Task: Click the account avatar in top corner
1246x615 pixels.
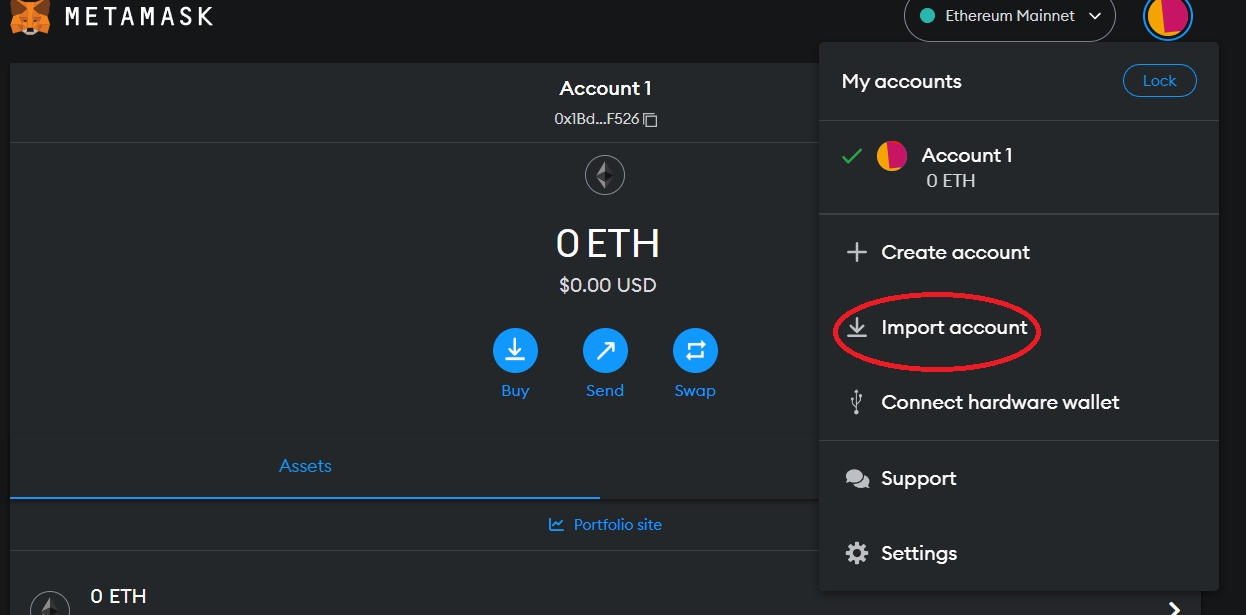Action: tap(1167, 17)
